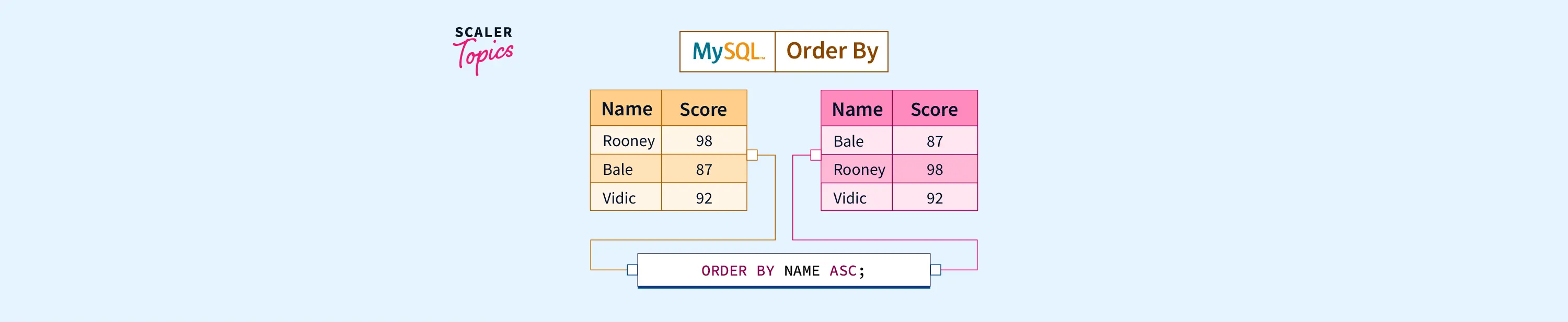The width and height of the screenshot is (1568, 322).
Task: Select the Order By title label
Action: tap(832, 52)
